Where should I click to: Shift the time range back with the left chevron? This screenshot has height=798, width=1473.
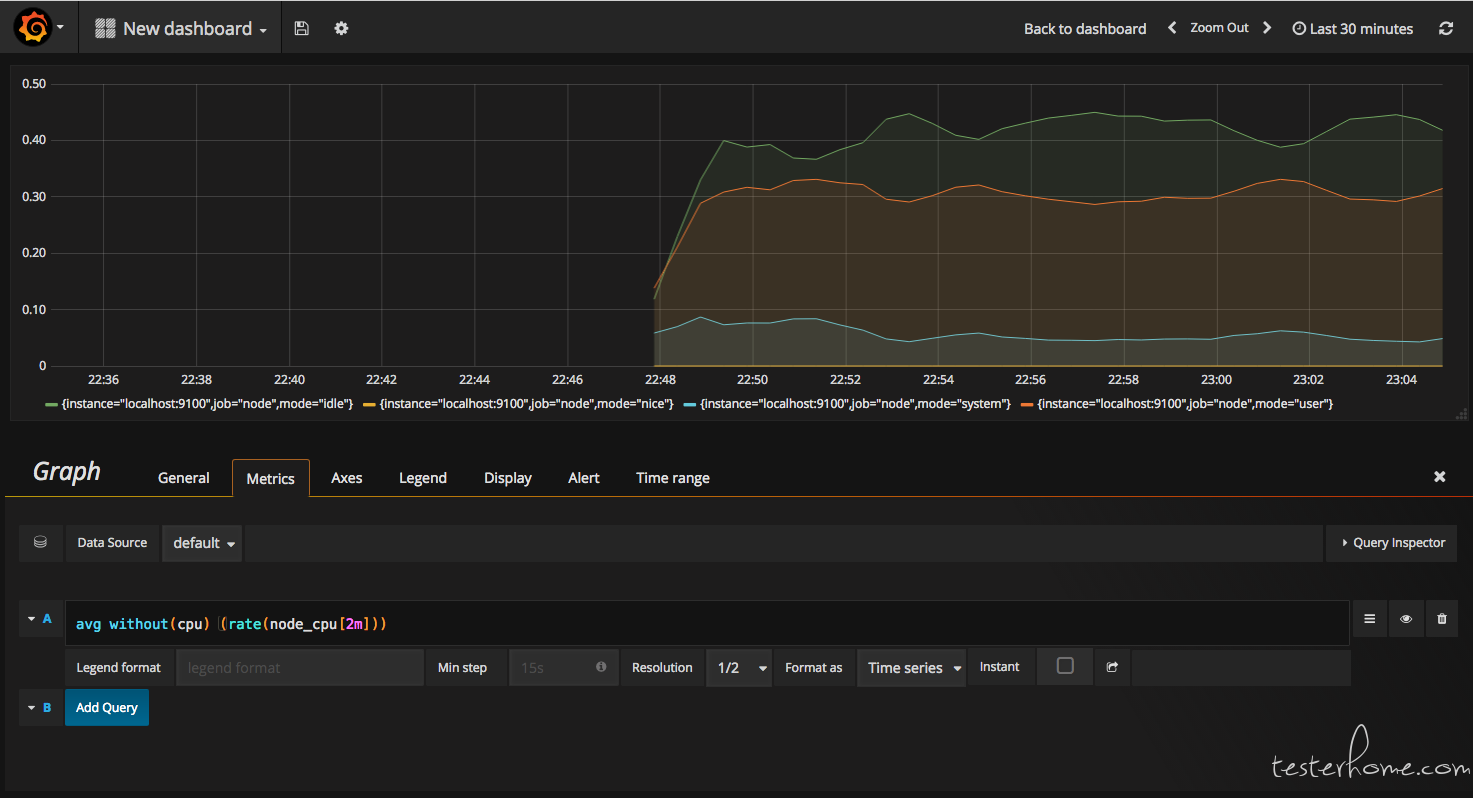click(x=1172, y=28)
